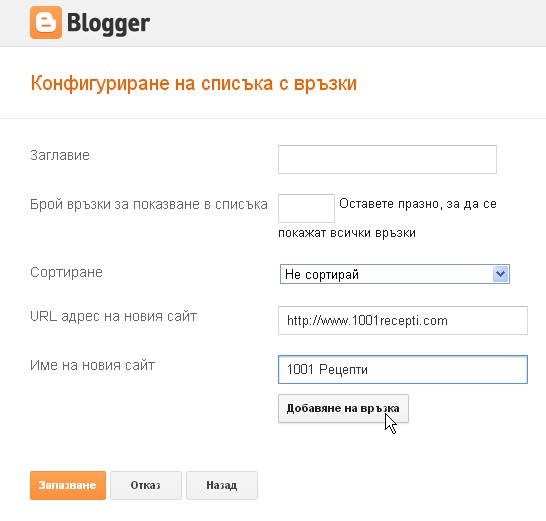The height and width of the screenshot is (521, 546).
Task: Click the покажат всички връзки hint line
Action: click(347, 233)
